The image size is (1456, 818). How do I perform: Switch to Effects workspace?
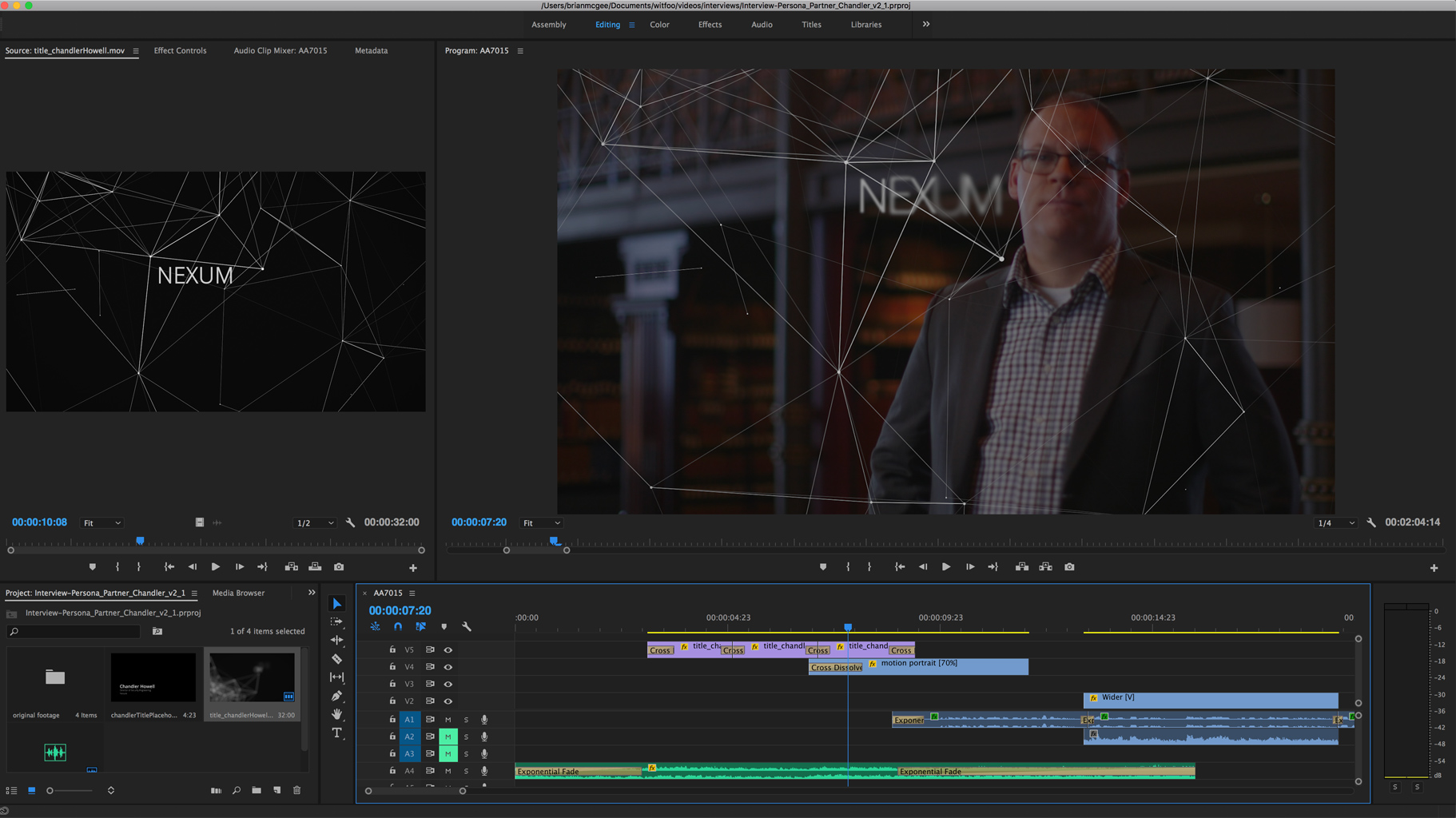[710, 25]
